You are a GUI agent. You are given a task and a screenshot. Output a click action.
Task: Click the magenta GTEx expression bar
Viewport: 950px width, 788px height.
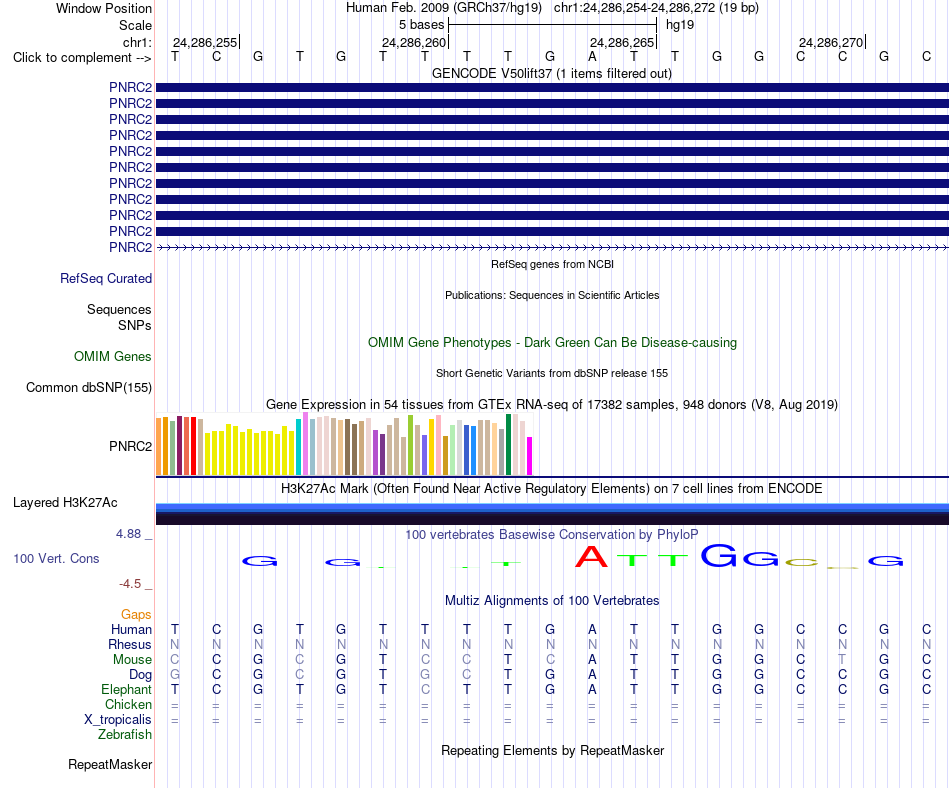click(530, 456)
